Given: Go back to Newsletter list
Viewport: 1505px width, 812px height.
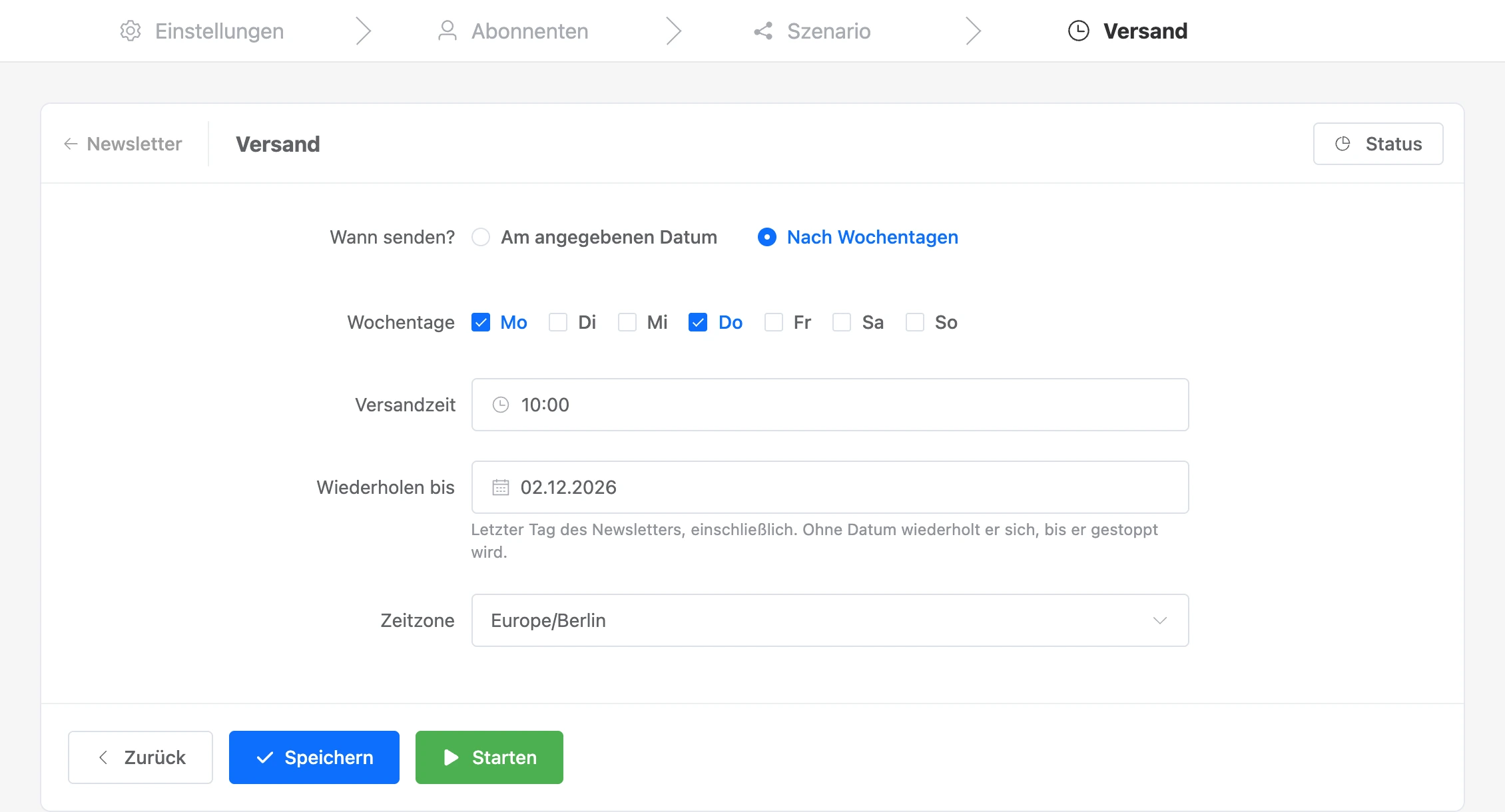Looking at the screenshot, I should (x=123, y=144).
